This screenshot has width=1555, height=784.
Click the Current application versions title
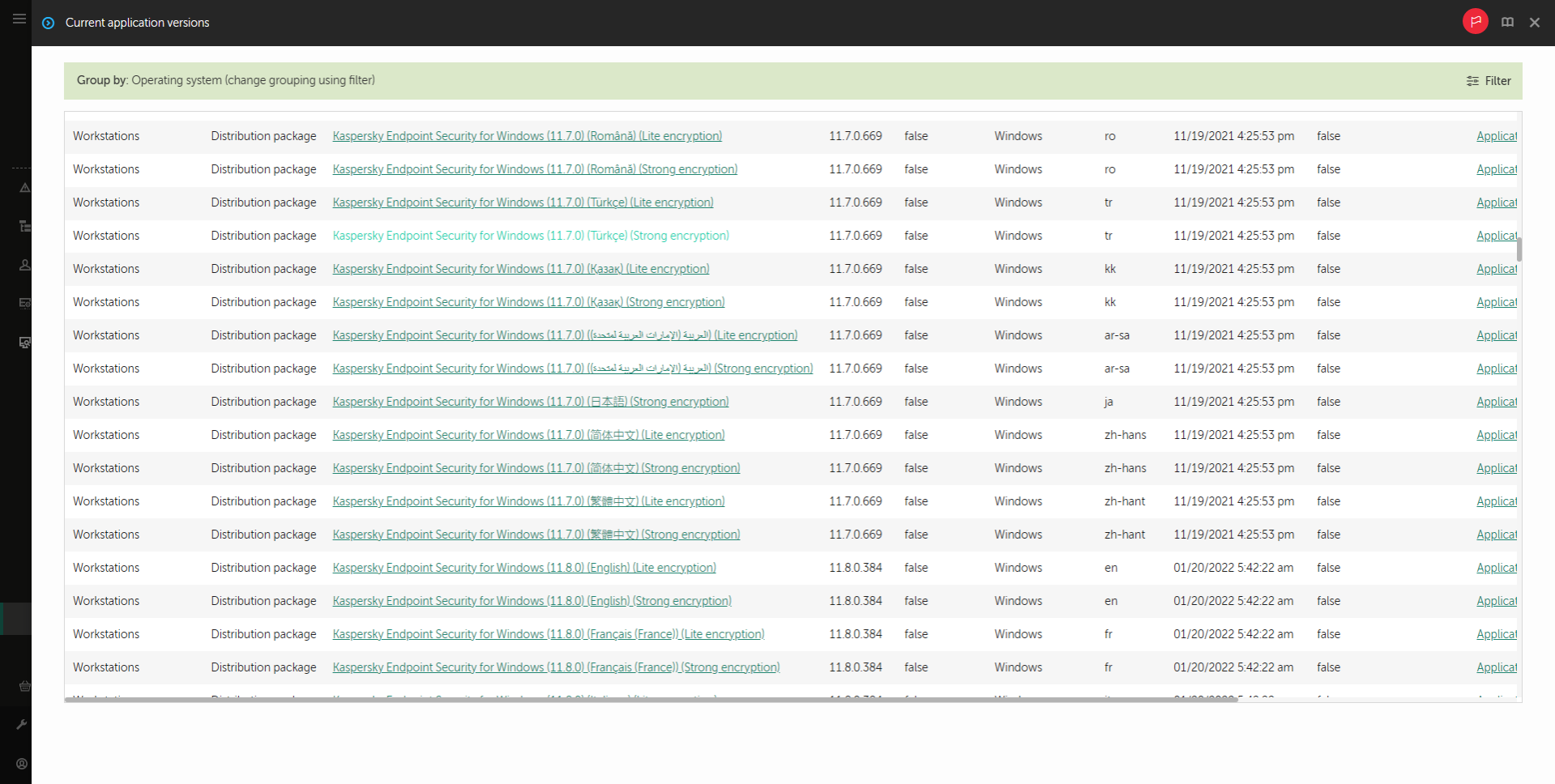136,23
